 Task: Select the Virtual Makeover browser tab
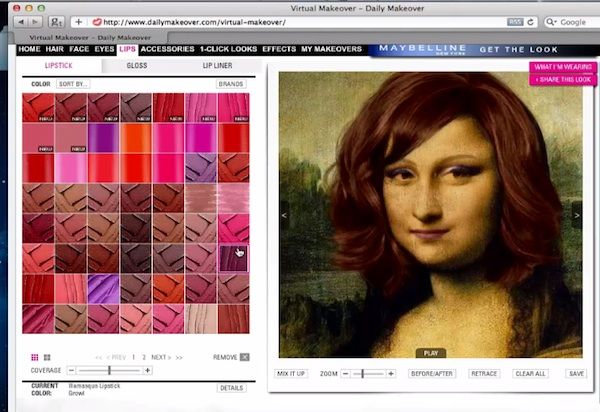(90, 37)
